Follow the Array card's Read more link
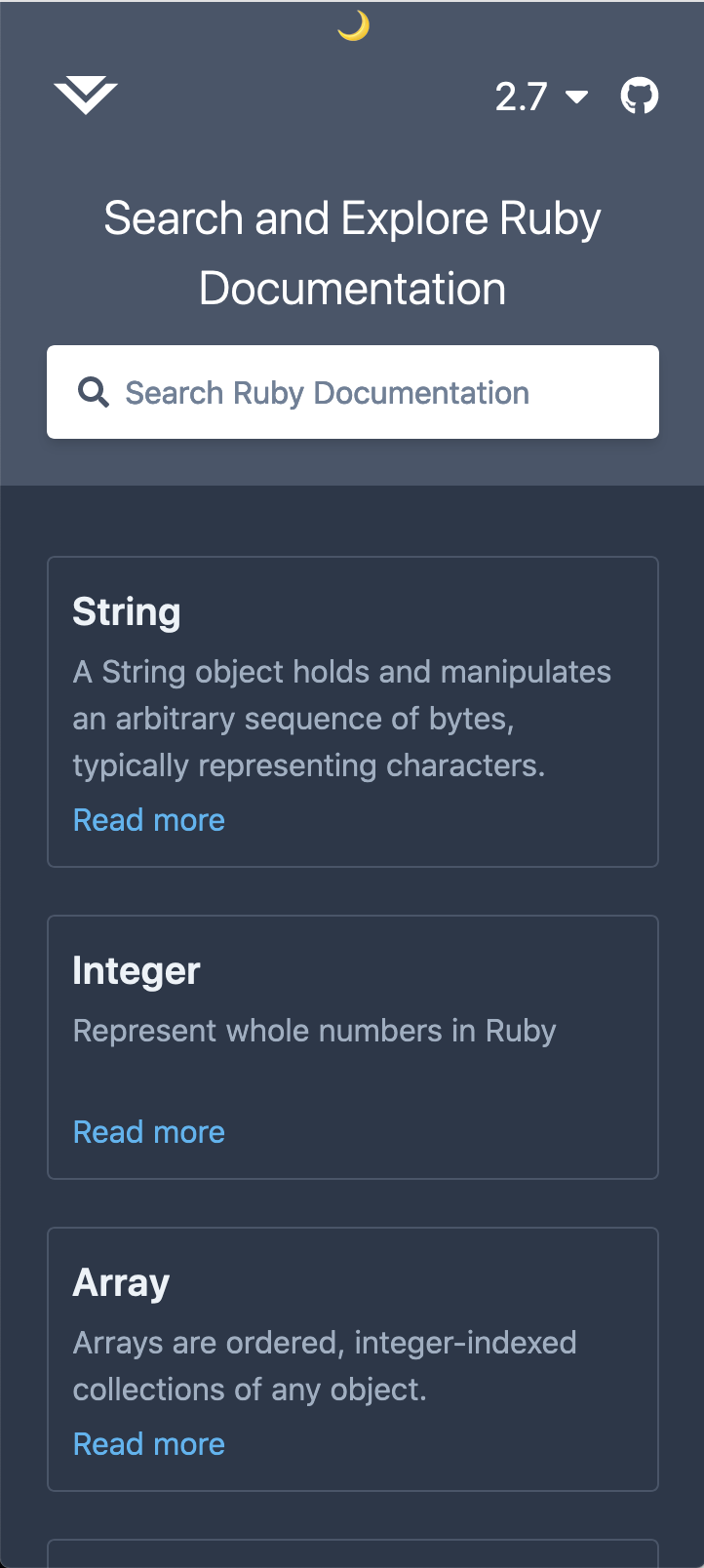The image size is (704, 1568). tap(149, 1444)
